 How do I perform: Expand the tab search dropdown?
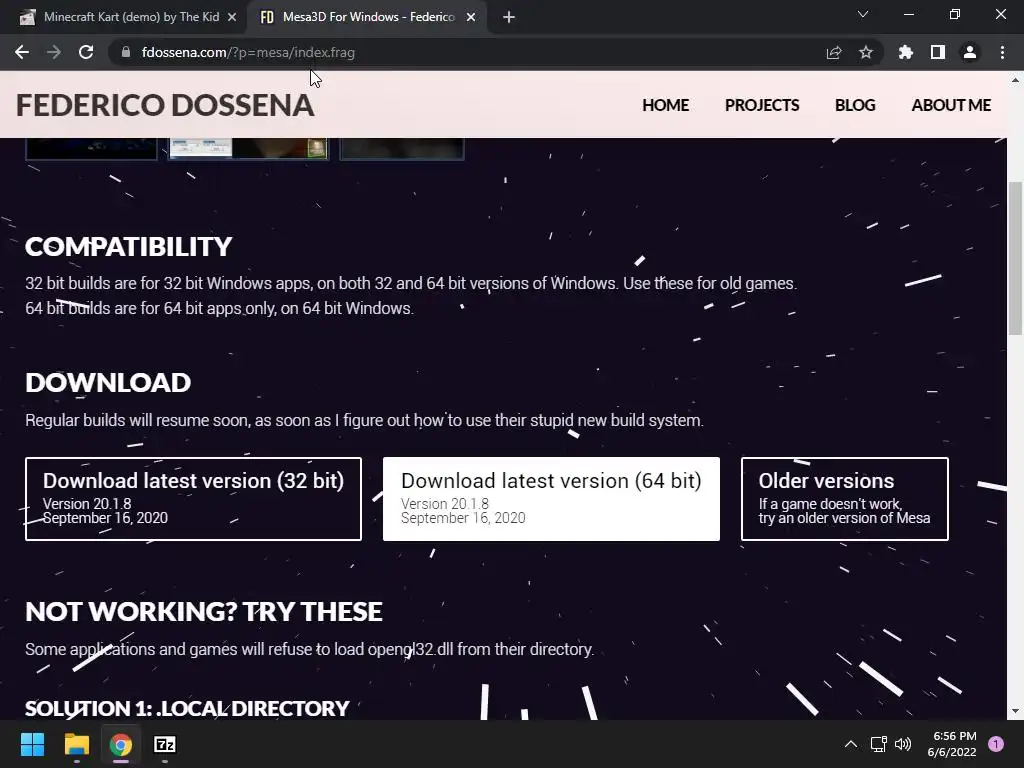[863, 14]
